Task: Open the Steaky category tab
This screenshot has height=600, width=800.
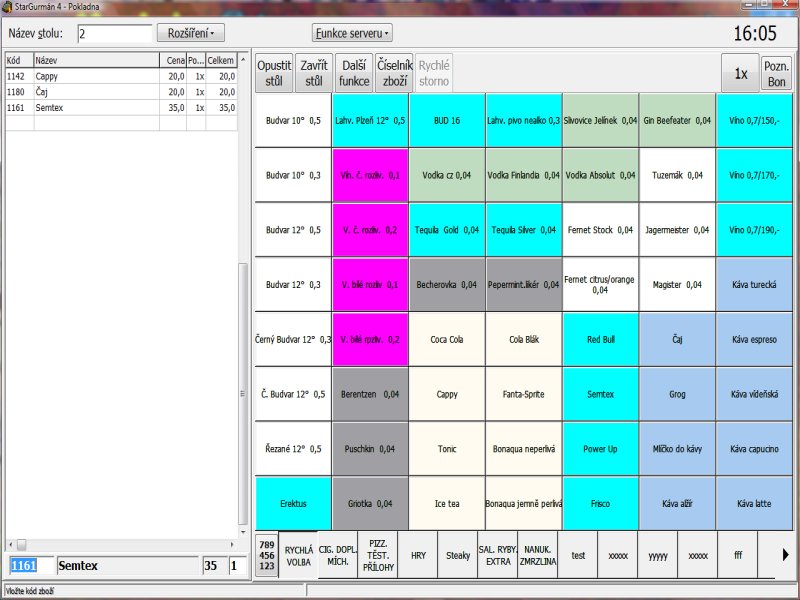Action: 458,555
